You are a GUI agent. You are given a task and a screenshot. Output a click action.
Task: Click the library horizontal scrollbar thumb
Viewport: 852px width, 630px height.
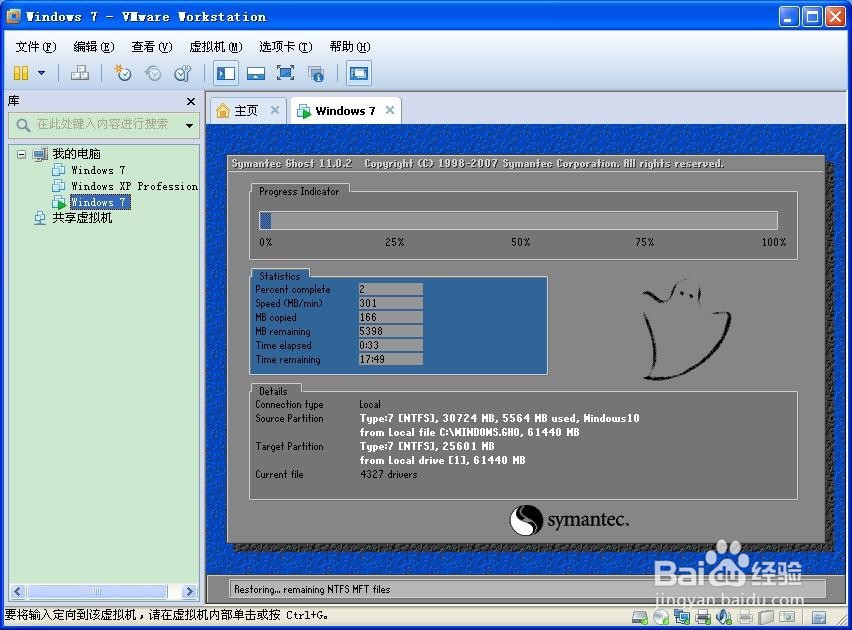coord(97,591)
